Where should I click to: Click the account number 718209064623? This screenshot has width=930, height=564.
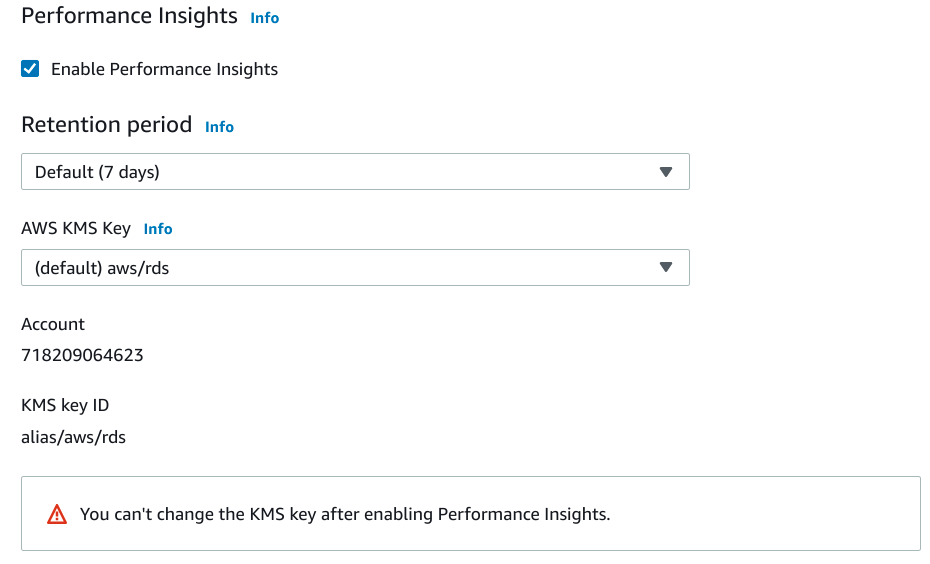(x=82, y=355)
